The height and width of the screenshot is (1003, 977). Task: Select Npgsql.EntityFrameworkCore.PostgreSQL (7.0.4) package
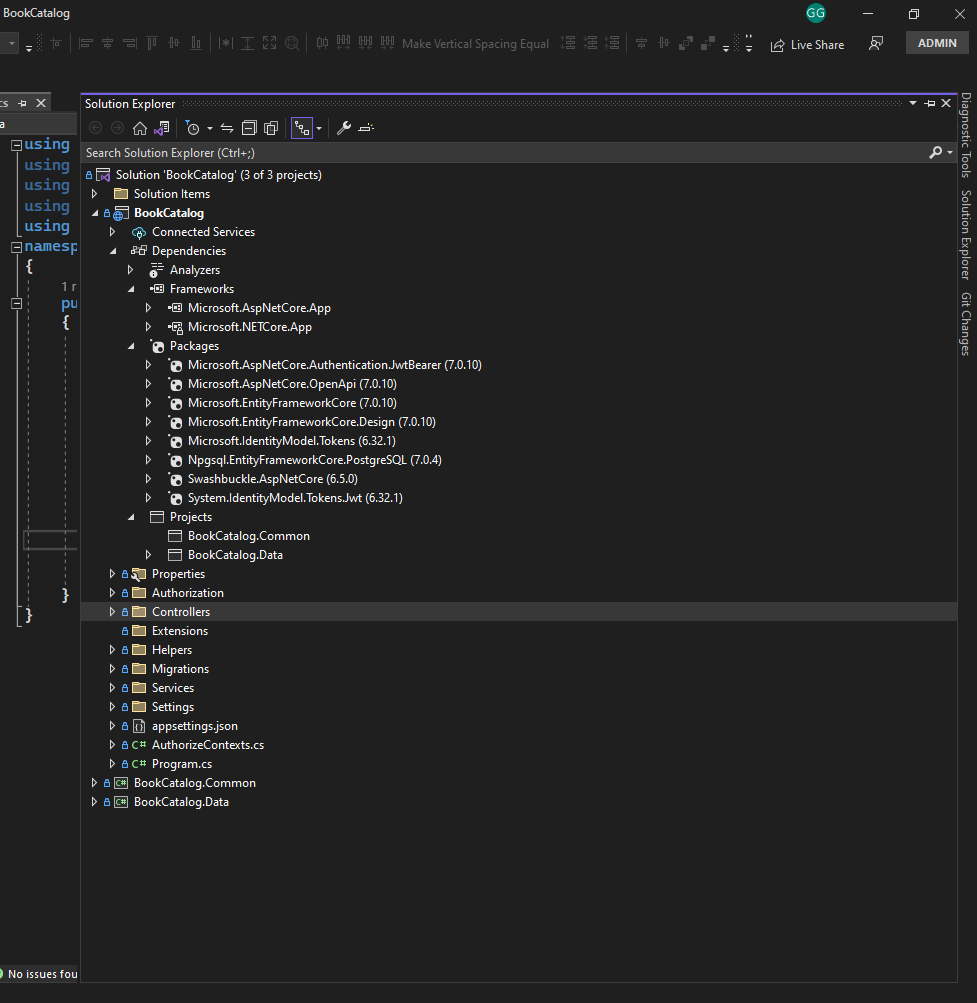click(315, 460)
